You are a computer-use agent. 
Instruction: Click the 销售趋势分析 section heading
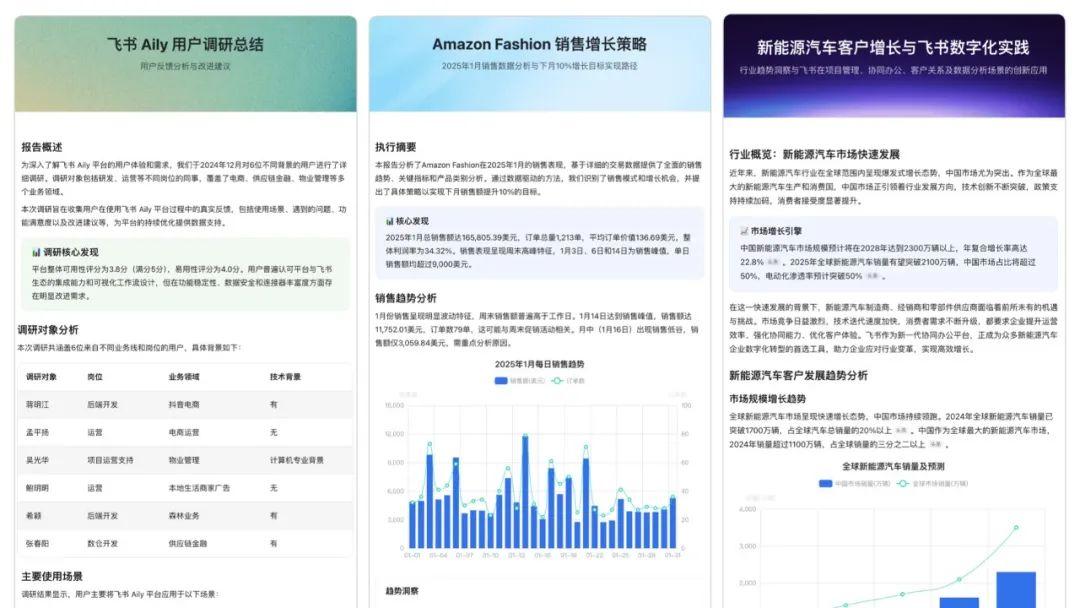(406, 298)
